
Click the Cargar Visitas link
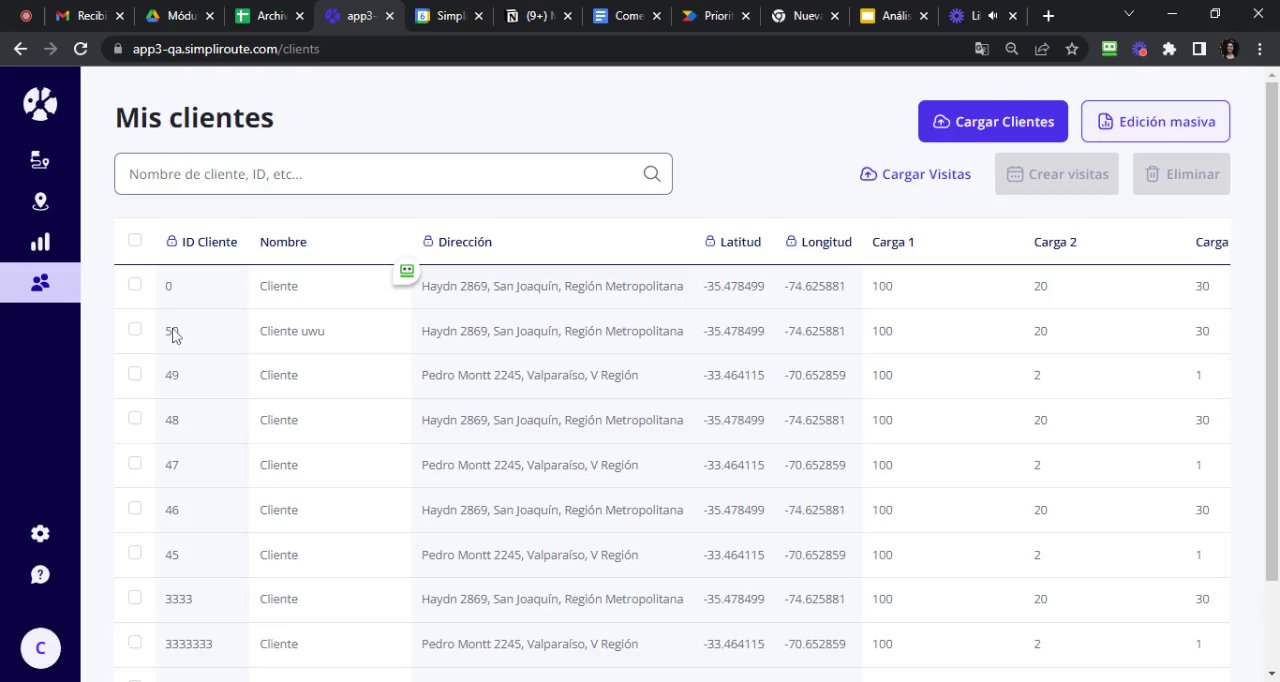pos(915,174)
